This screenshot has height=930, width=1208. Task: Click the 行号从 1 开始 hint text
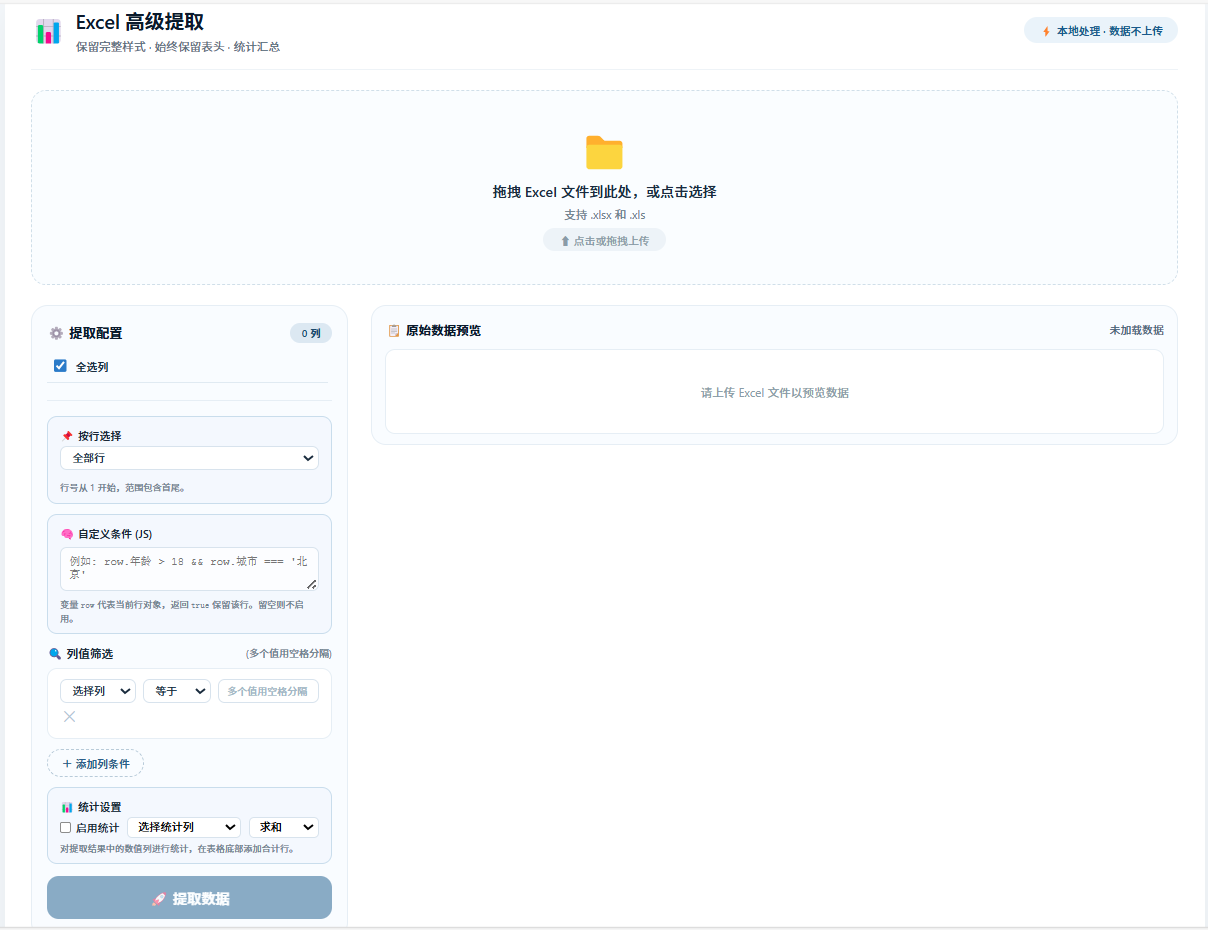[x=123, y=488]
